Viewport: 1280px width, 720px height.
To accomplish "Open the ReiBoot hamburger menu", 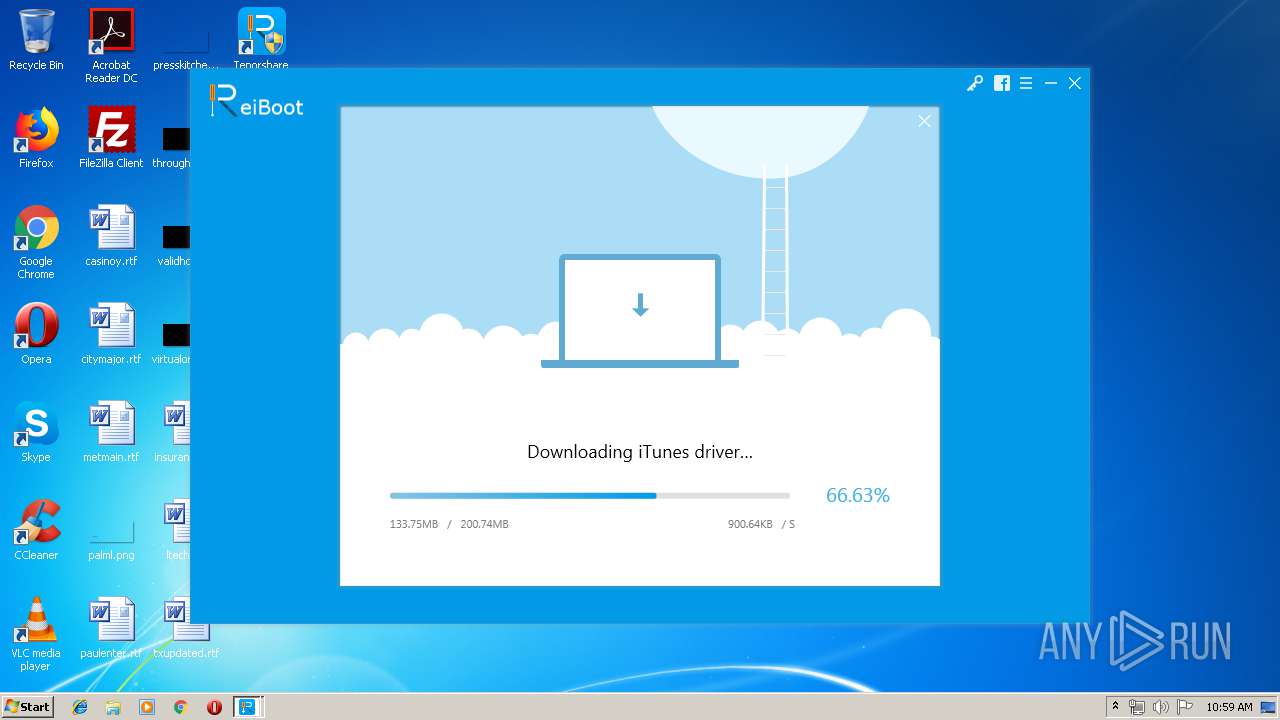I will point(1026,84).
